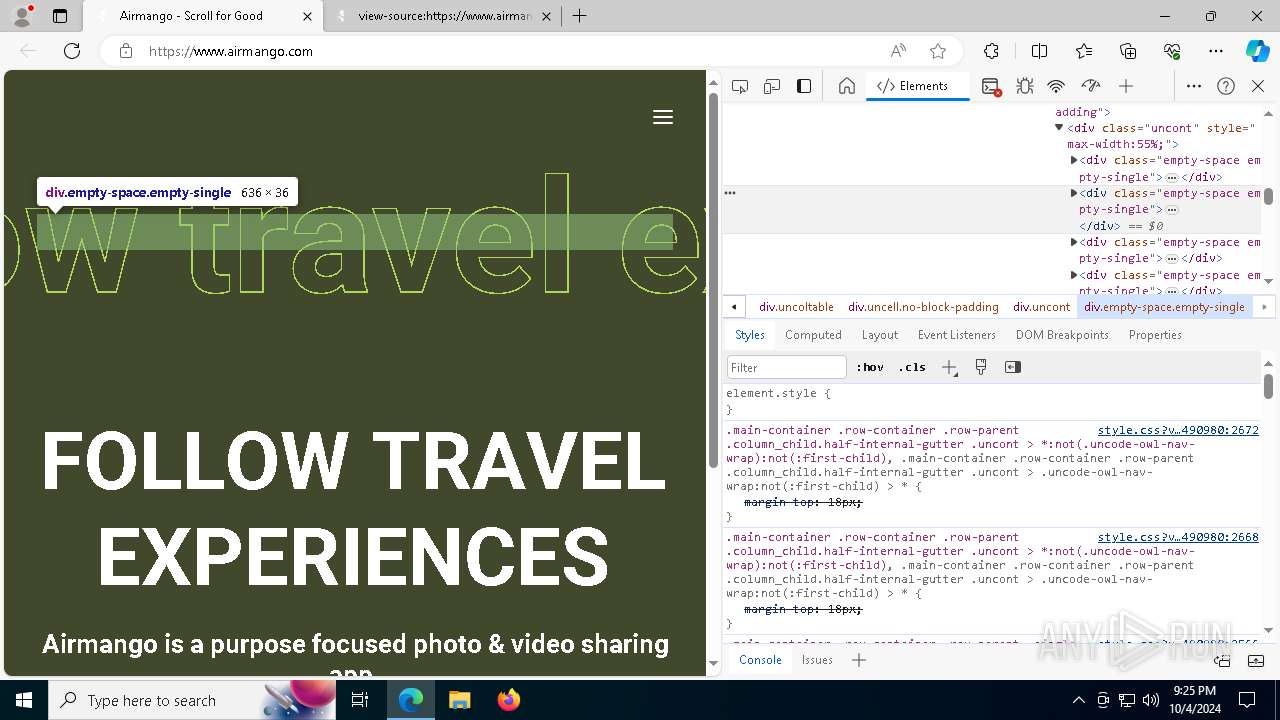Toggle browser split screen
The width and height of the screenshot is (1280, 720).
tap(1039, 51)
